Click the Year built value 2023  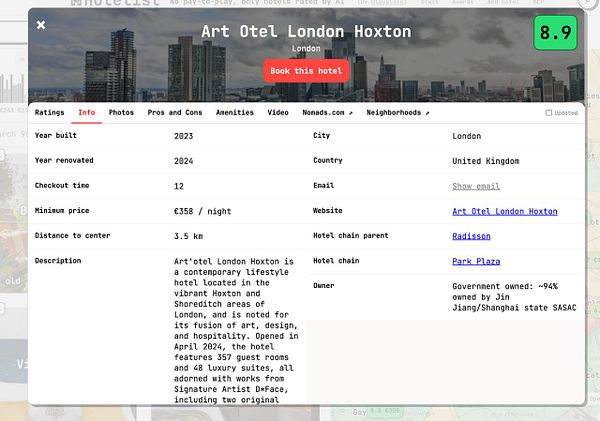pos(184,136)
